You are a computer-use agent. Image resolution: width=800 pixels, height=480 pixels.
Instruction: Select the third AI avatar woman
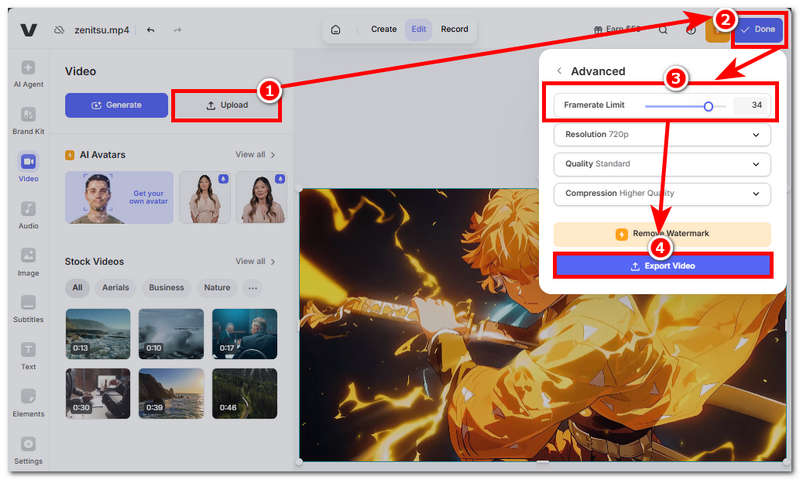tap(262, 197)
